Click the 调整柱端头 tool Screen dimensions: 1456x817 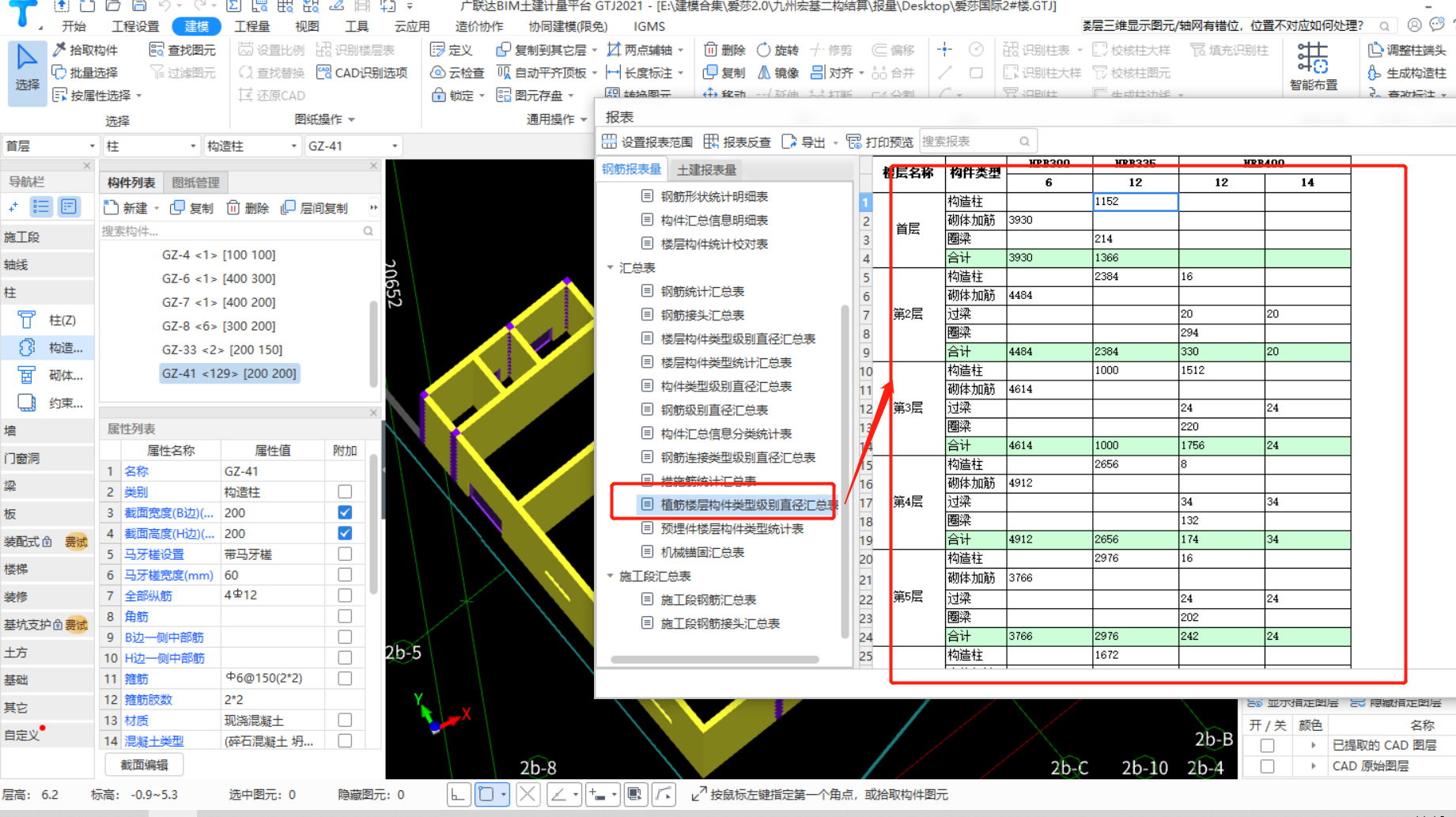coord(1407,50)
